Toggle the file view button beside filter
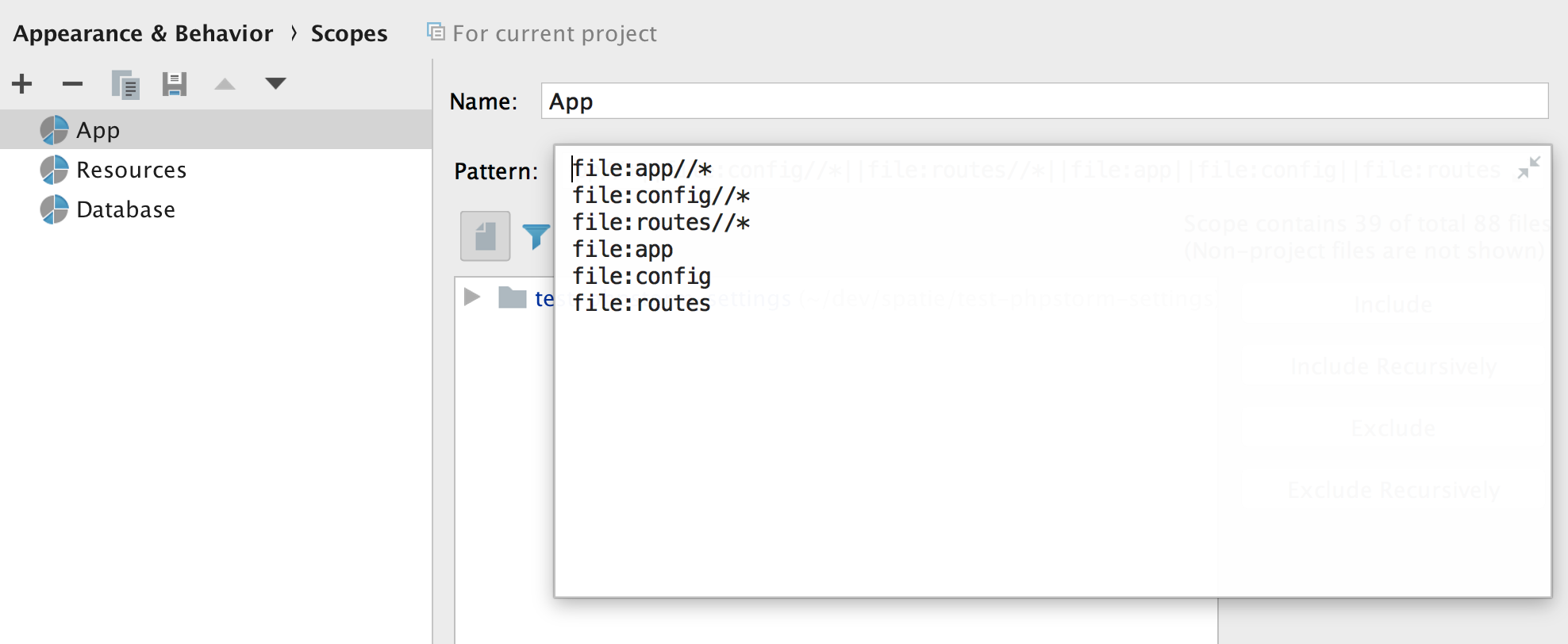This screenshot has width=1568, height=644. [485, 236]
